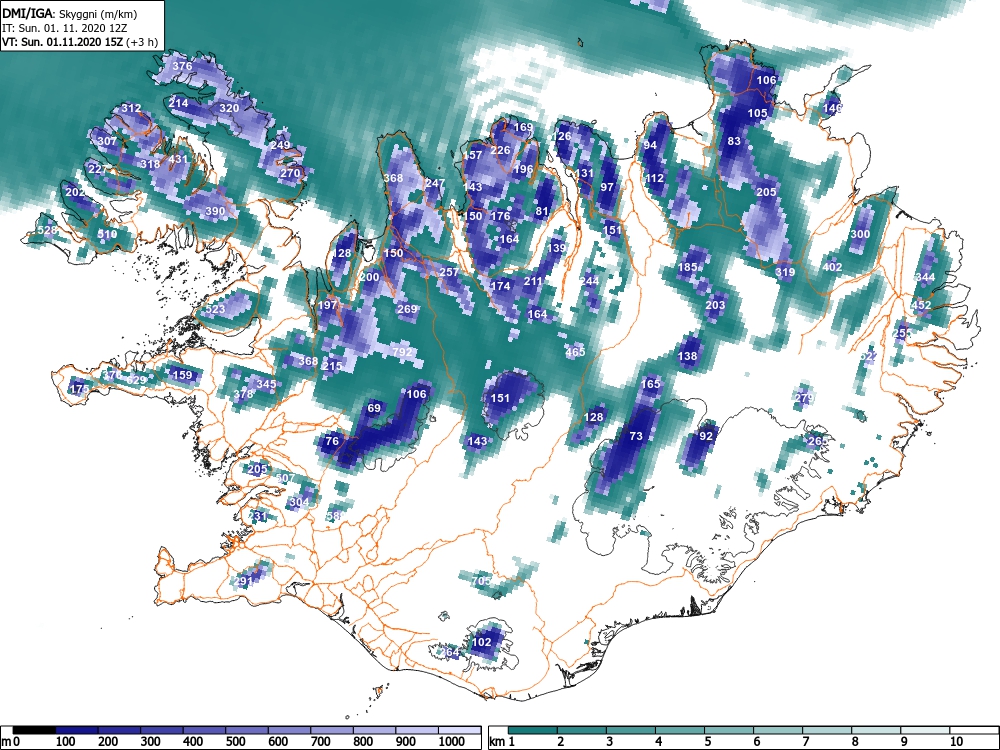Click the visibility value 390
The image size is (1000, 750).
point(215,211)
